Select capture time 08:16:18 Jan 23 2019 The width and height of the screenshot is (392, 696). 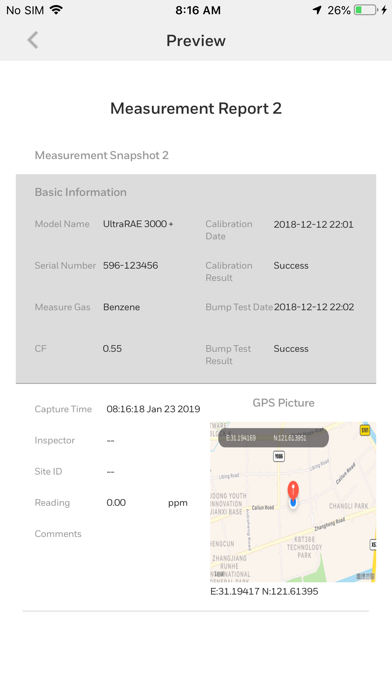coord(153,409)
